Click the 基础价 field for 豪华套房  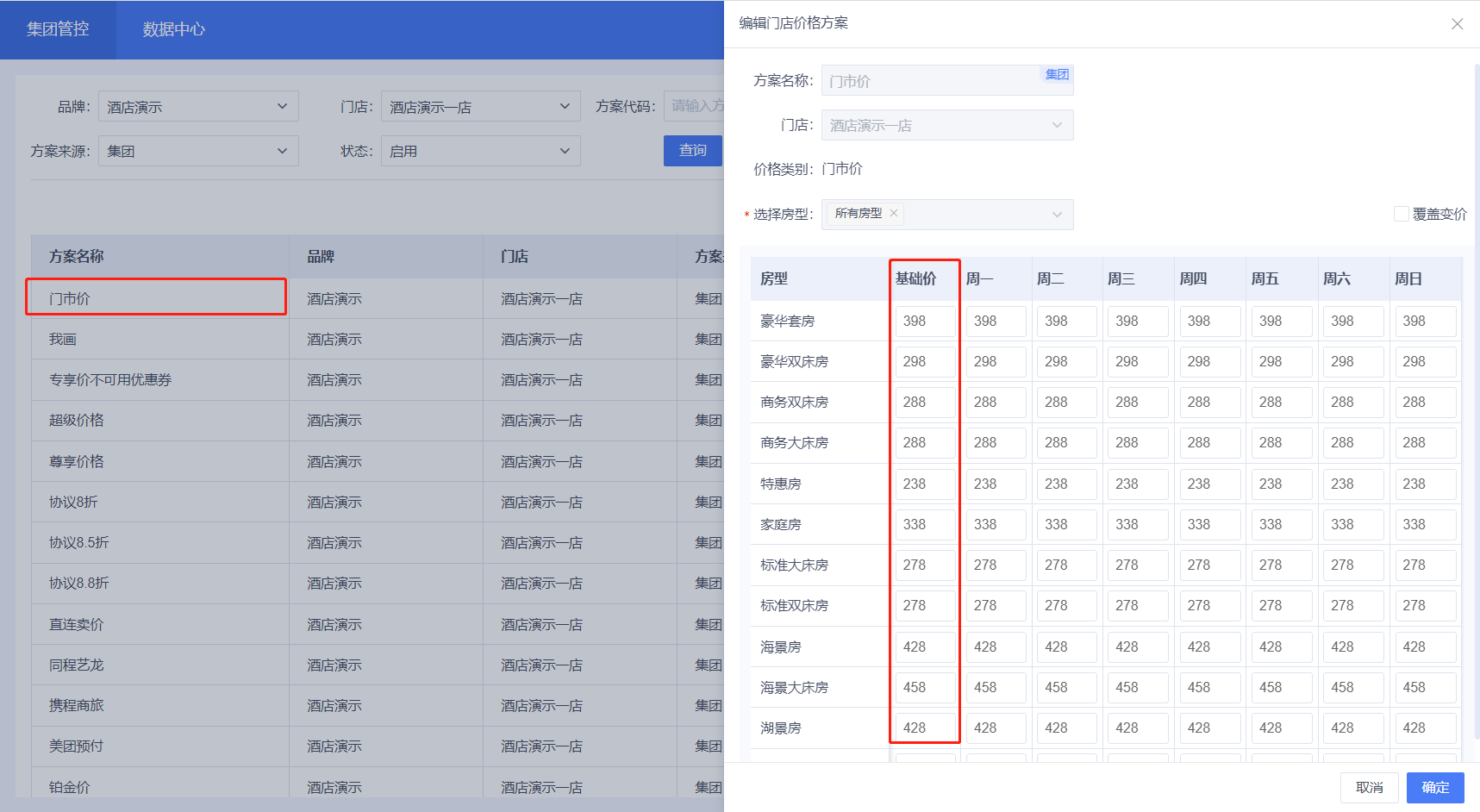click(925, 321)
